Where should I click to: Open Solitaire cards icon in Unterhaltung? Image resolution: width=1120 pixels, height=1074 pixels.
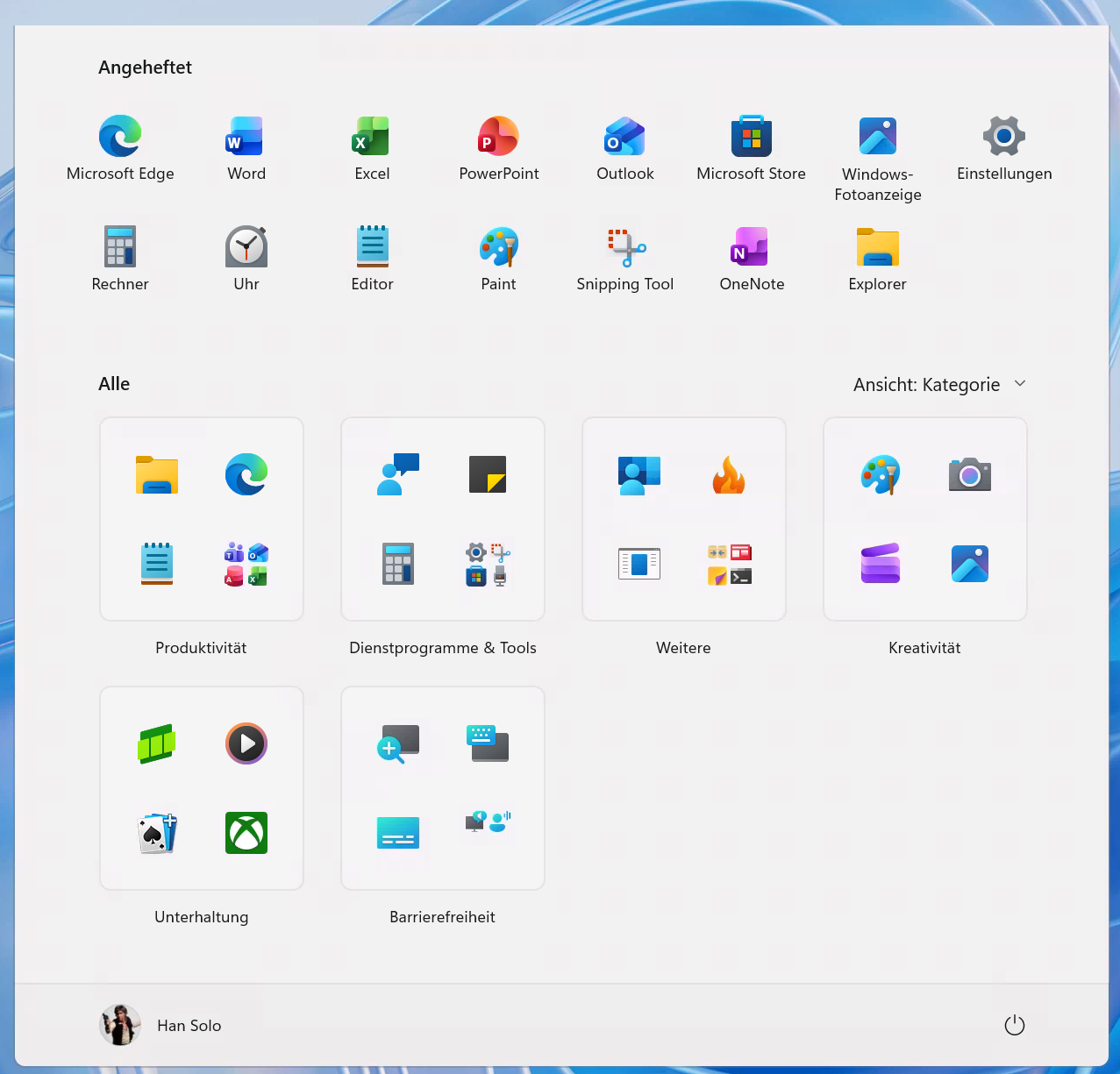coord(157,833)
